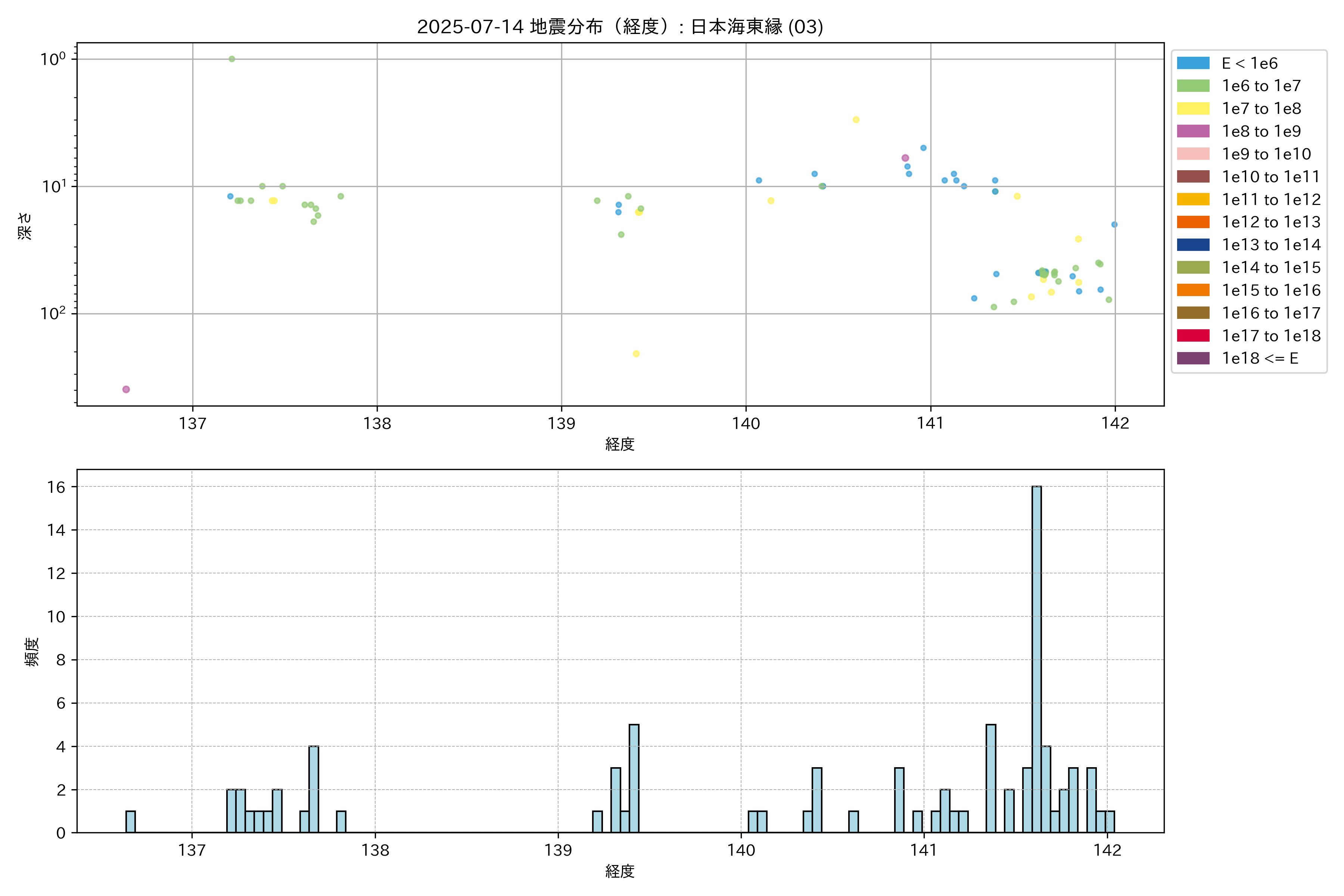Screen dimensions: 1344x896
Task: Click the green scatter point at depth 10^0
Action: click(232, 59)
